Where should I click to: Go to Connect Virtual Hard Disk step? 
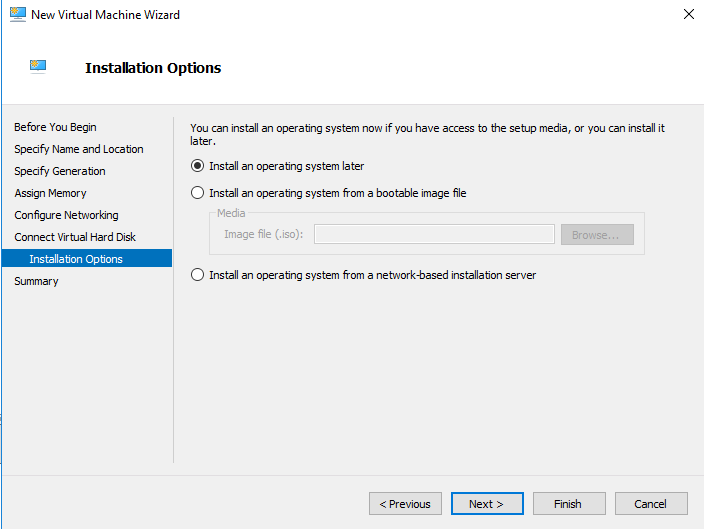pyautogui.click(x=75, y=237)
